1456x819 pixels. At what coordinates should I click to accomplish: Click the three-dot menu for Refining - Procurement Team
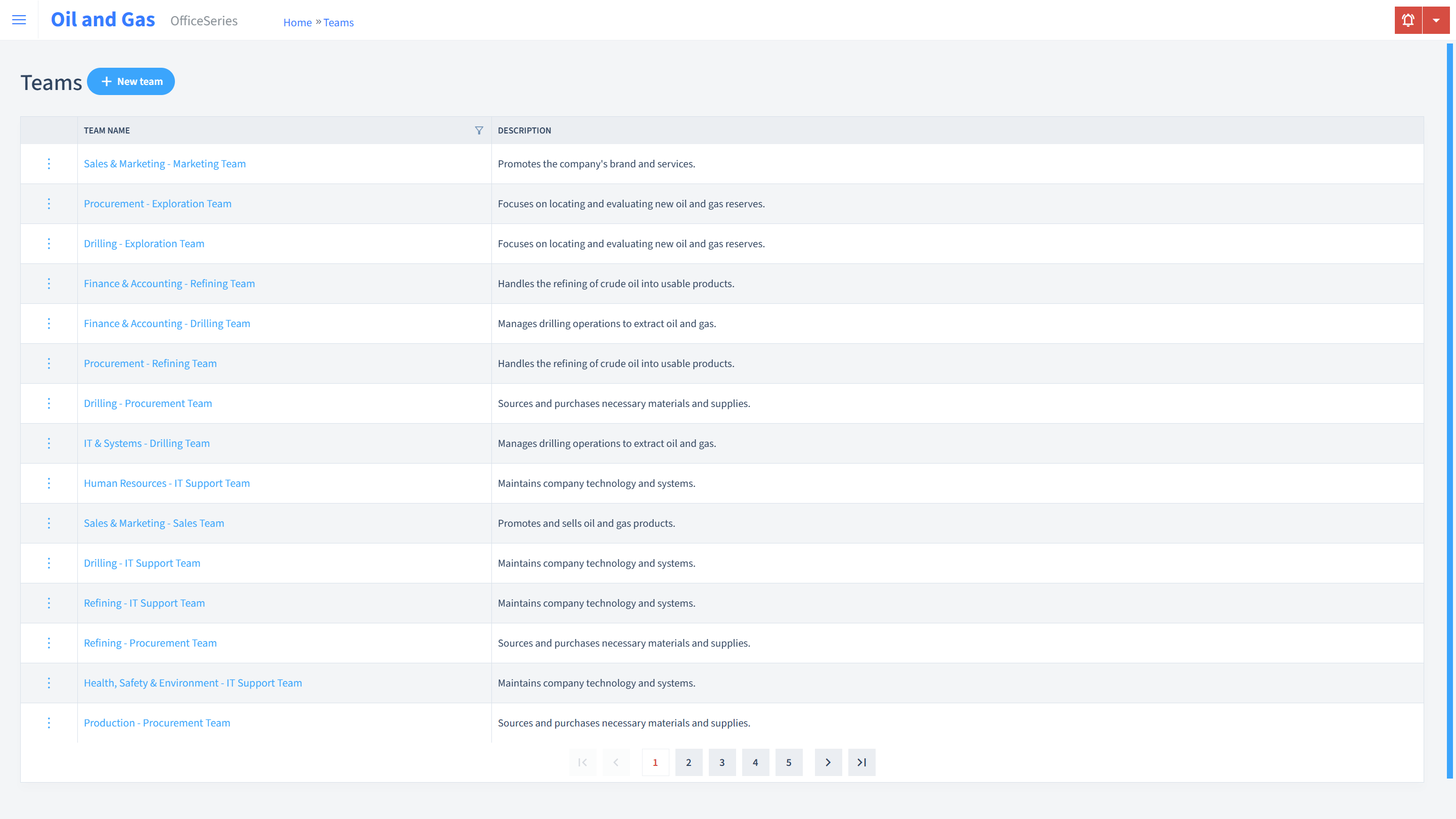tap(48, 642)
